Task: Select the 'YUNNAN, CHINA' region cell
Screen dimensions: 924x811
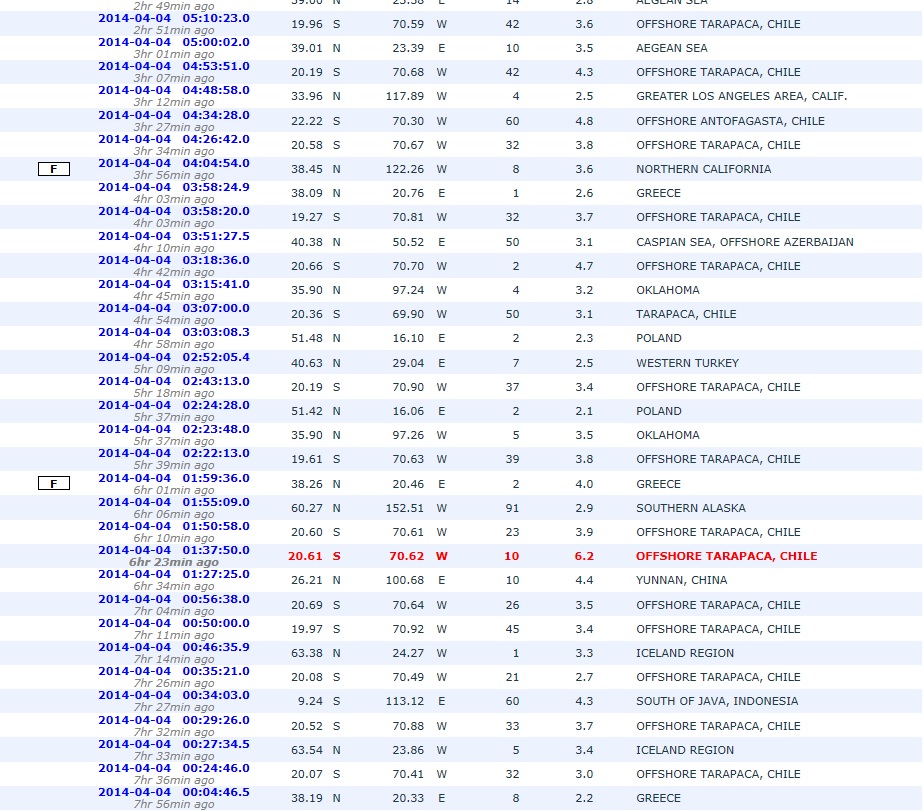Action: [x=681, y=580]
